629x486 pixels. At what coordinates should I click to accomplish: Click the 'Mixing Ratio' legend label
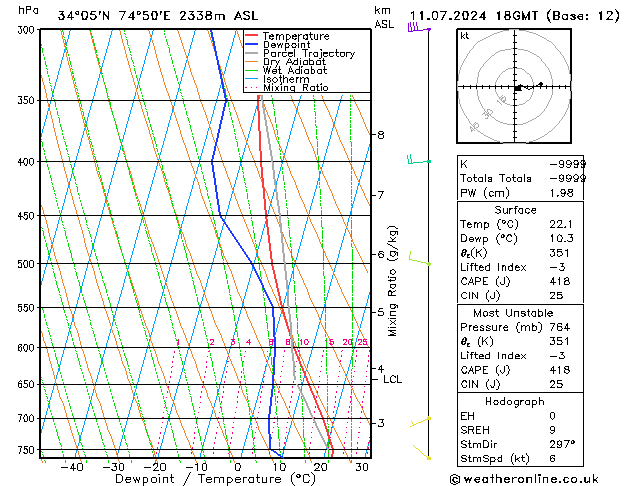(x=296, y=87)
